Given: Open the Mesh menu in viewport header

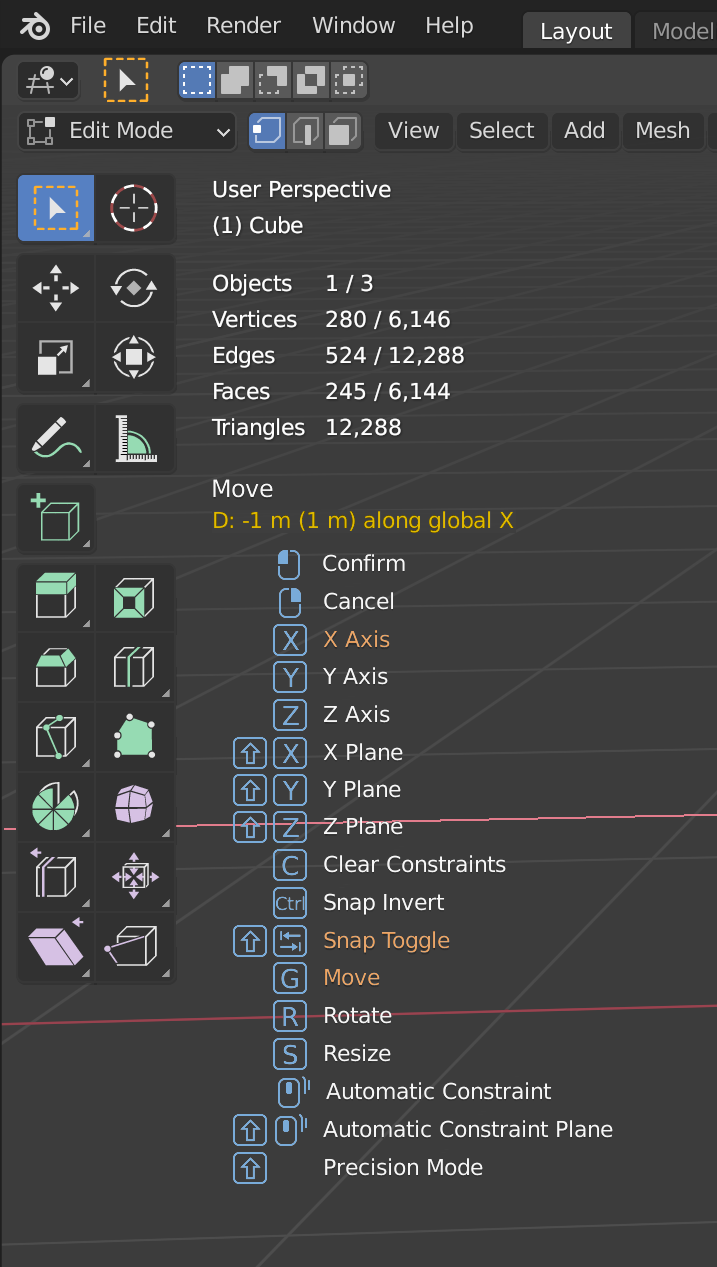Looking at the screenshot, I should click(662, 131).
